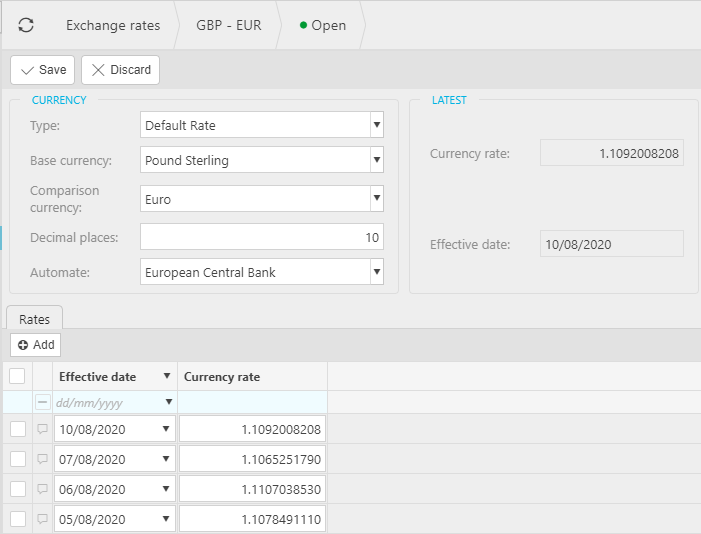This screenshot has width=701, height=534.
Task: Tick the select-all checkbox in grid header
Action: click(x=17, y=376)
